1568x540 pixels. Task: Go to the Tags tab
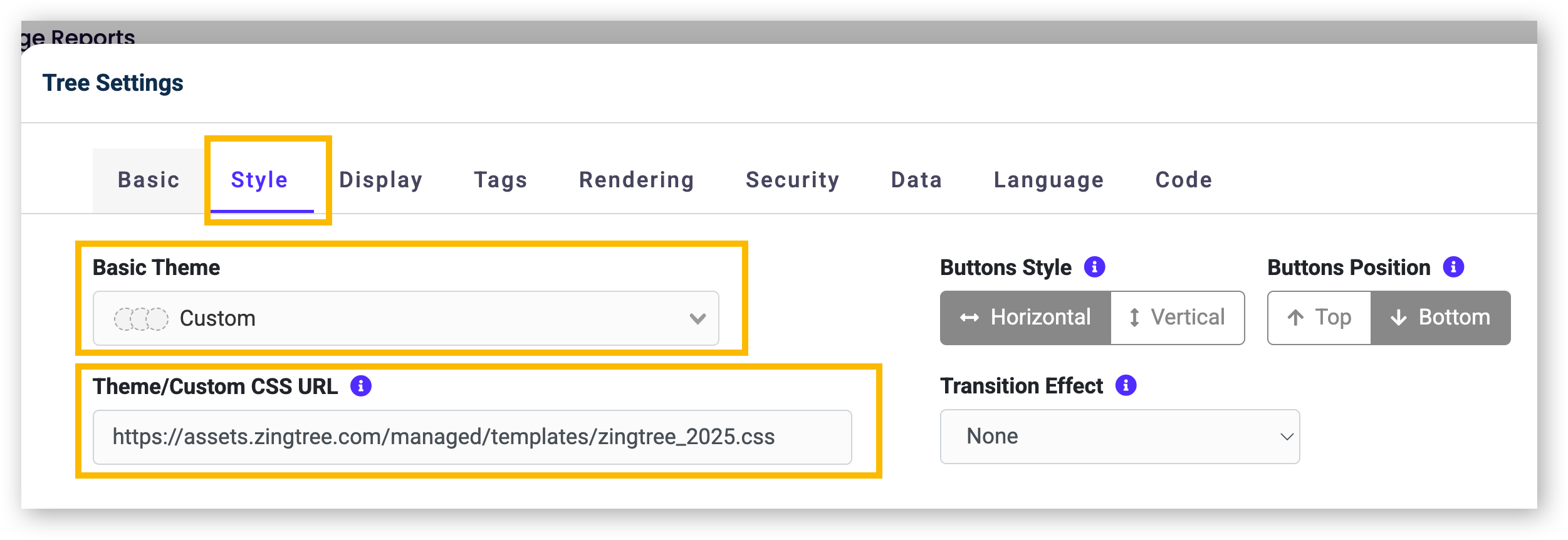500,180
